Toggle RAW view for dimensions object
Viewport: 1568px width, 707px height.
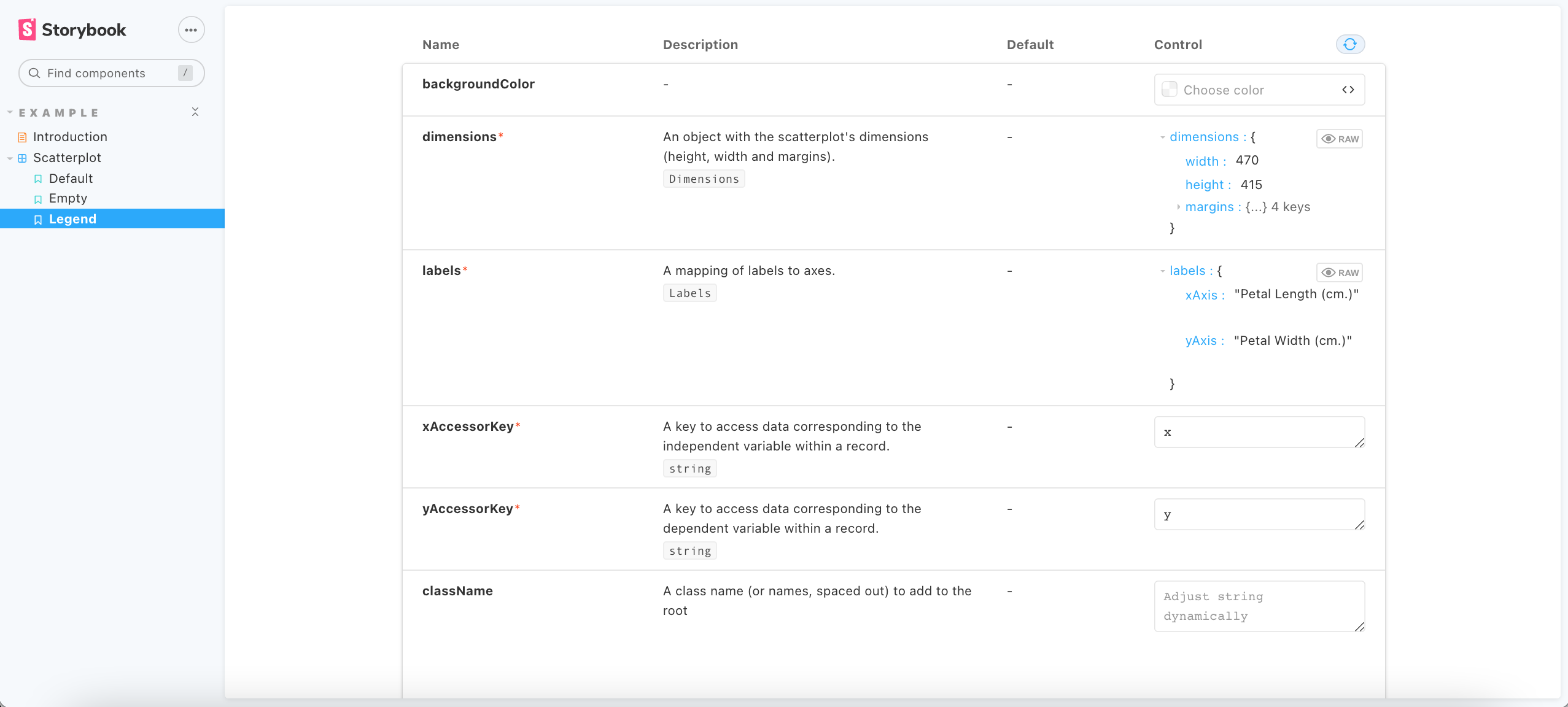1339,139
